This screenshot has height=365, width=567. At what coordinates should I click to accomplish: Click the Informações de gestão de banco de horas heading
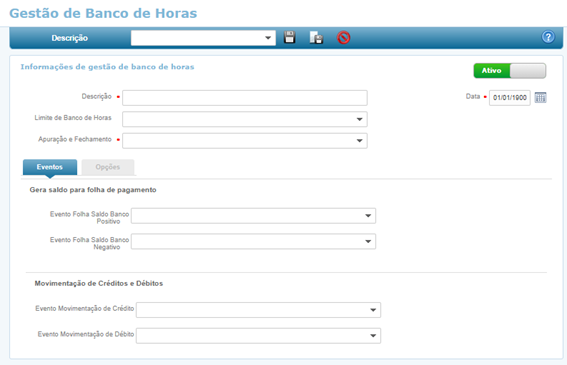[x=107, y=67]
